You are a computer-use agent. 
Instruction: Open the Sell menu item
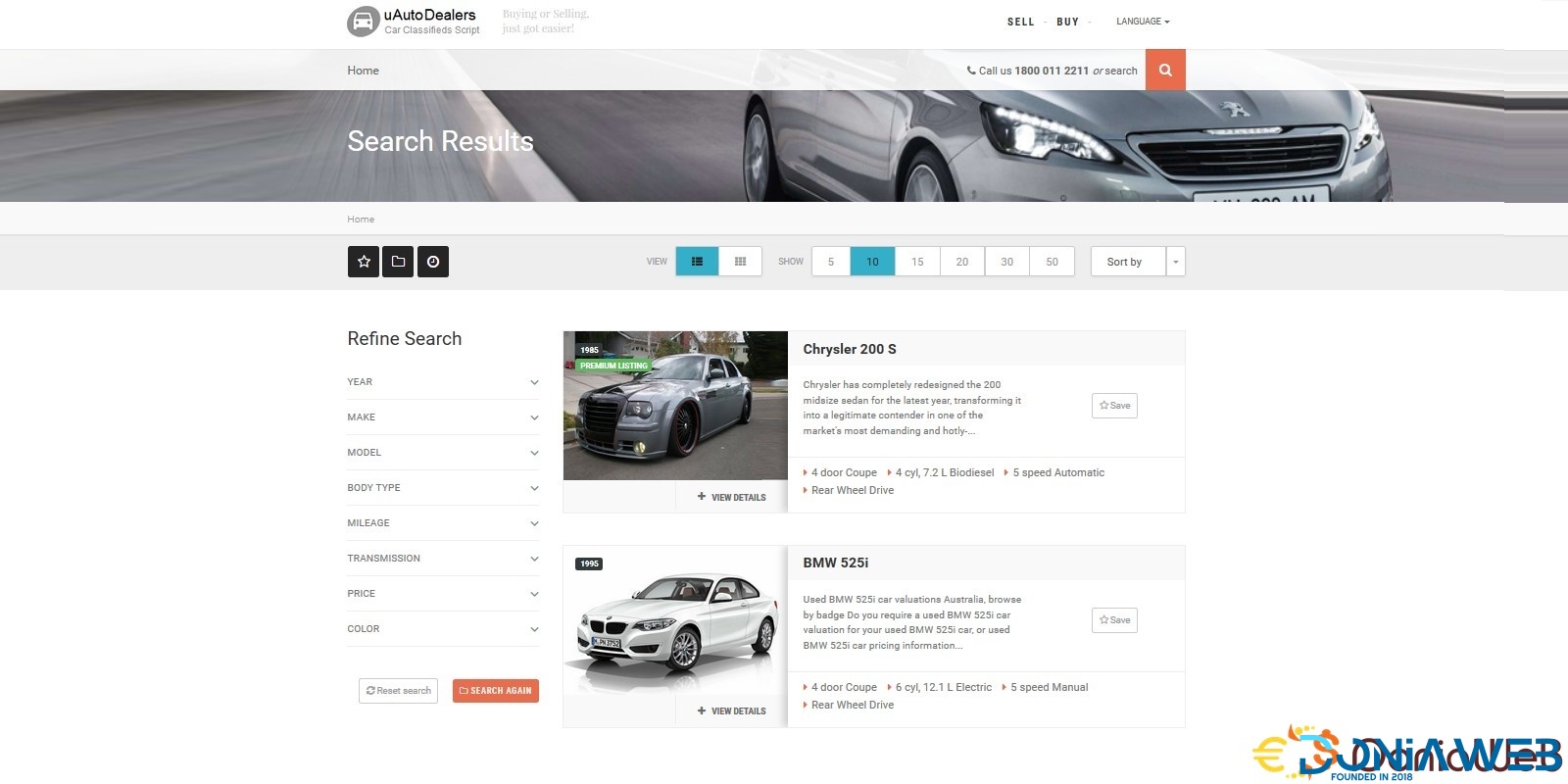click(1020, 22)
